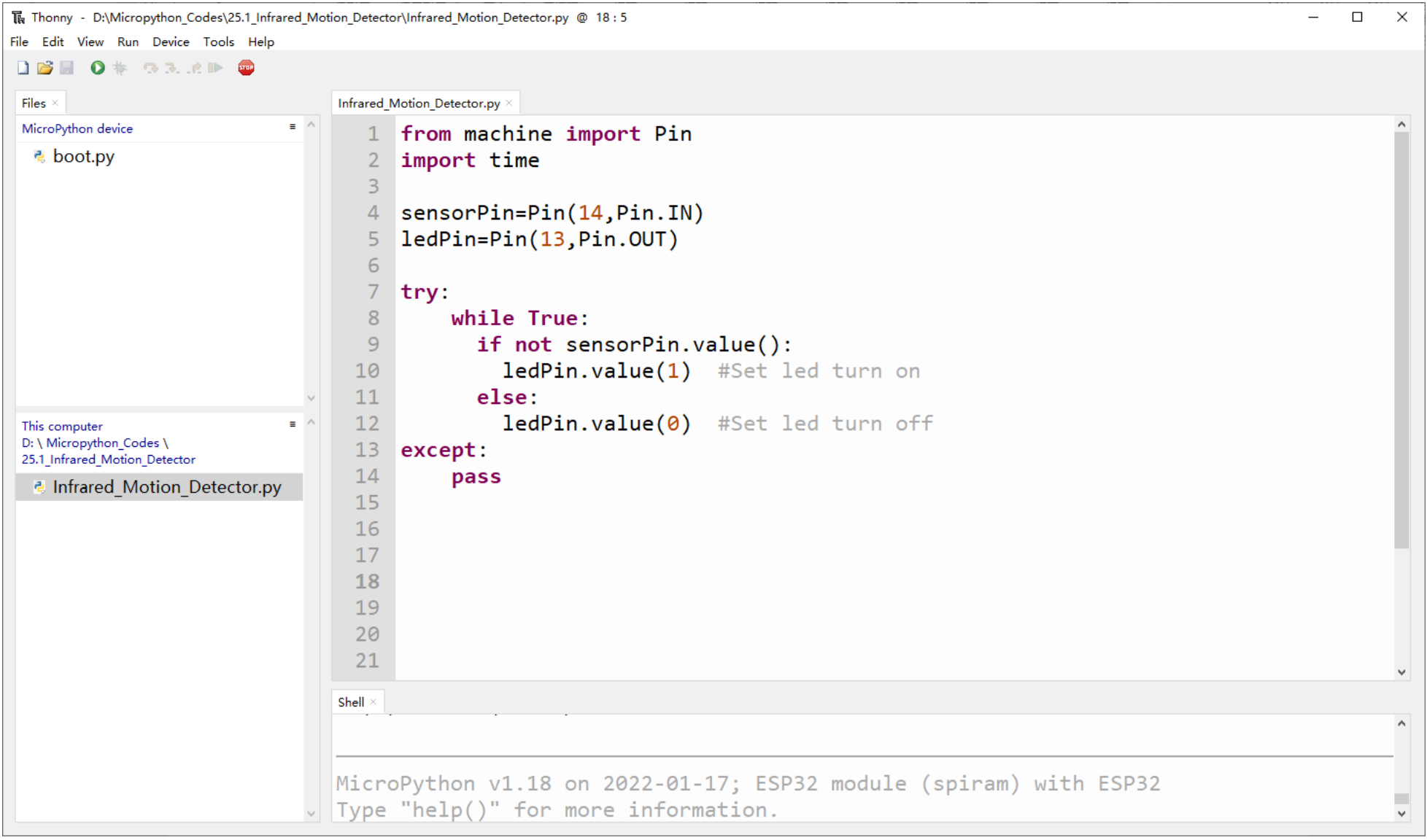The height and width of the screenshot is (840, 1427).
Task: Click 'sensorPin=Pin(14,Pin.IN)' code line
Action: point(552,213)
